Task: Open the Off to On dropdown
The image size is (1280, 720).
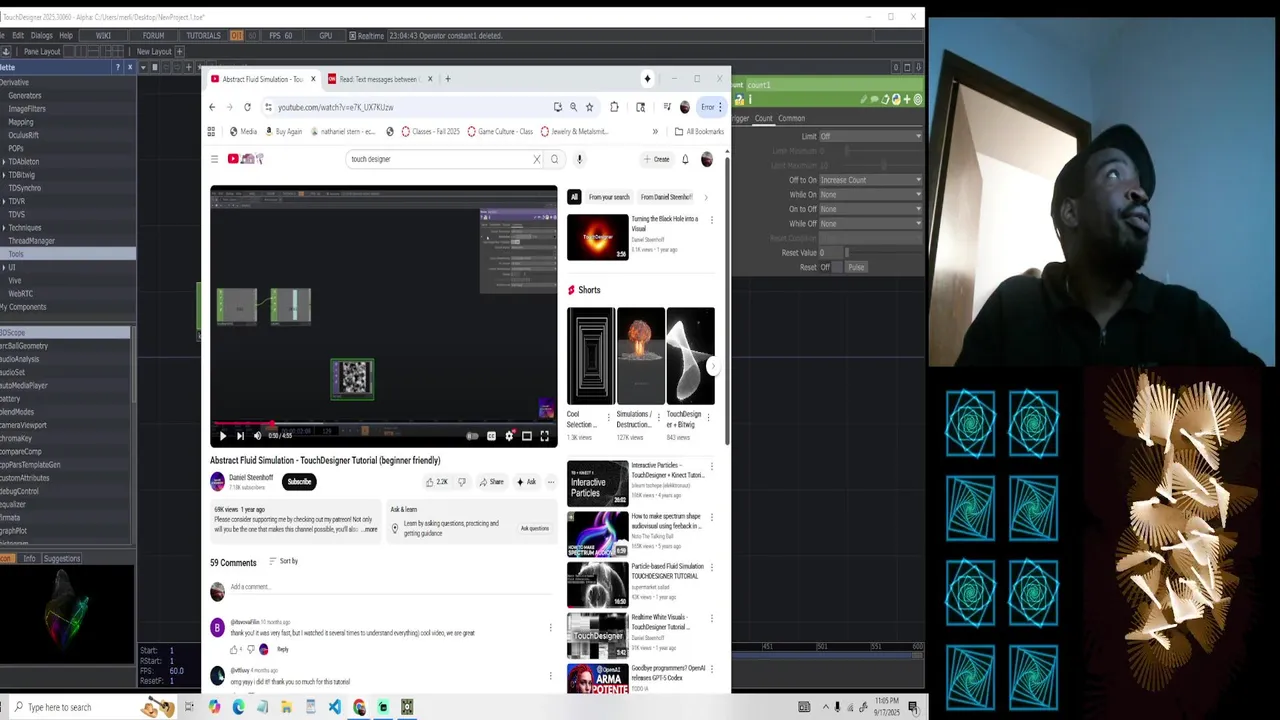Action: point(871,180)
